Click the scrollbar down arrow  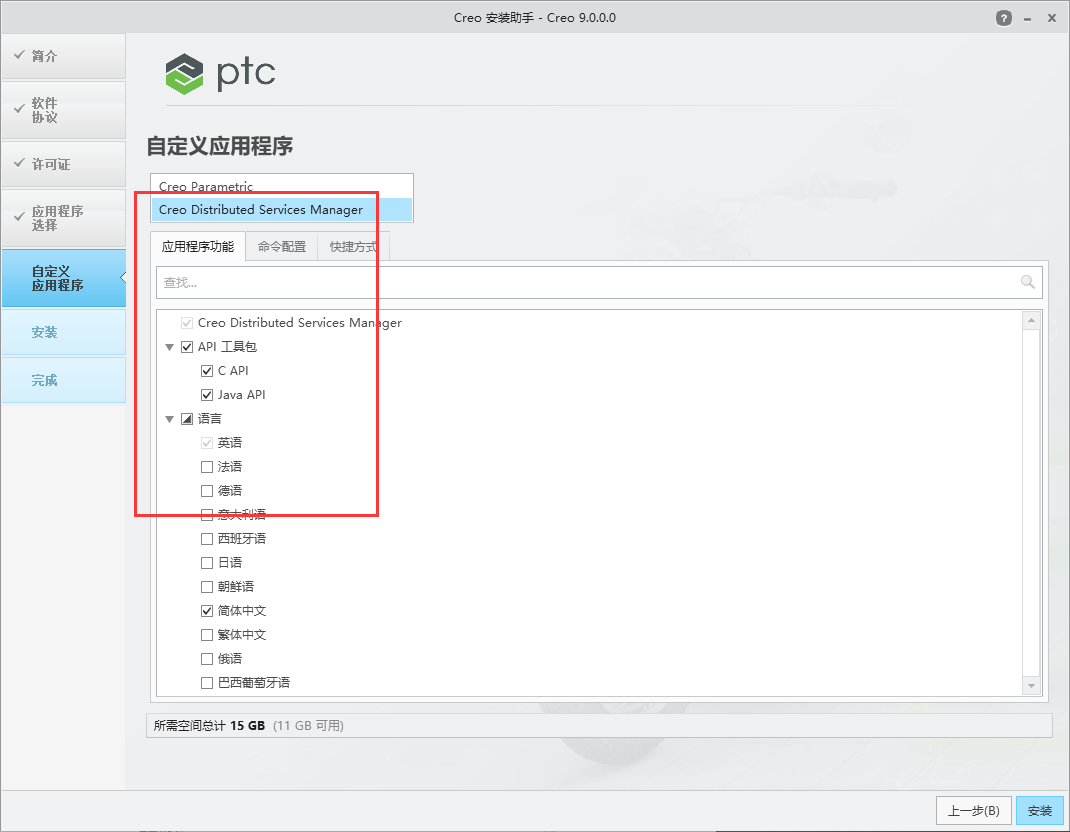(x=1031, y=685)
